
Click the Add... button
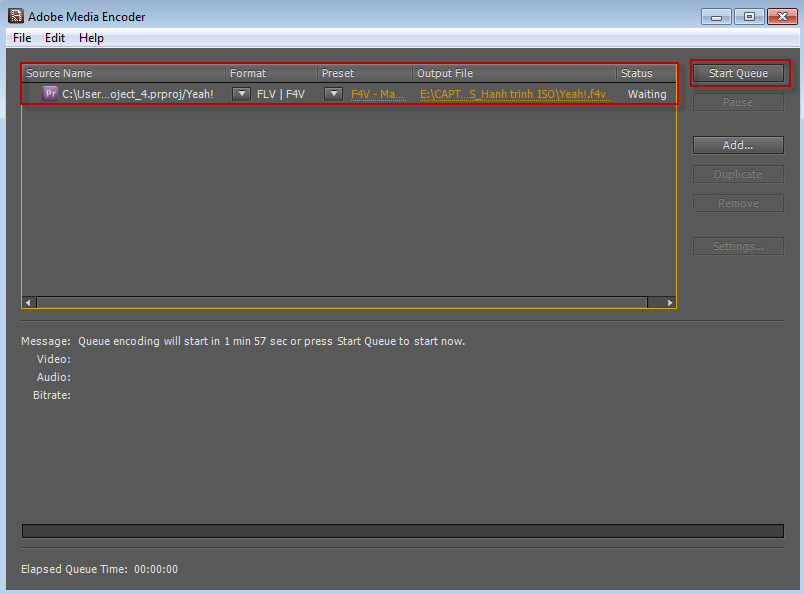coord(738,145)
